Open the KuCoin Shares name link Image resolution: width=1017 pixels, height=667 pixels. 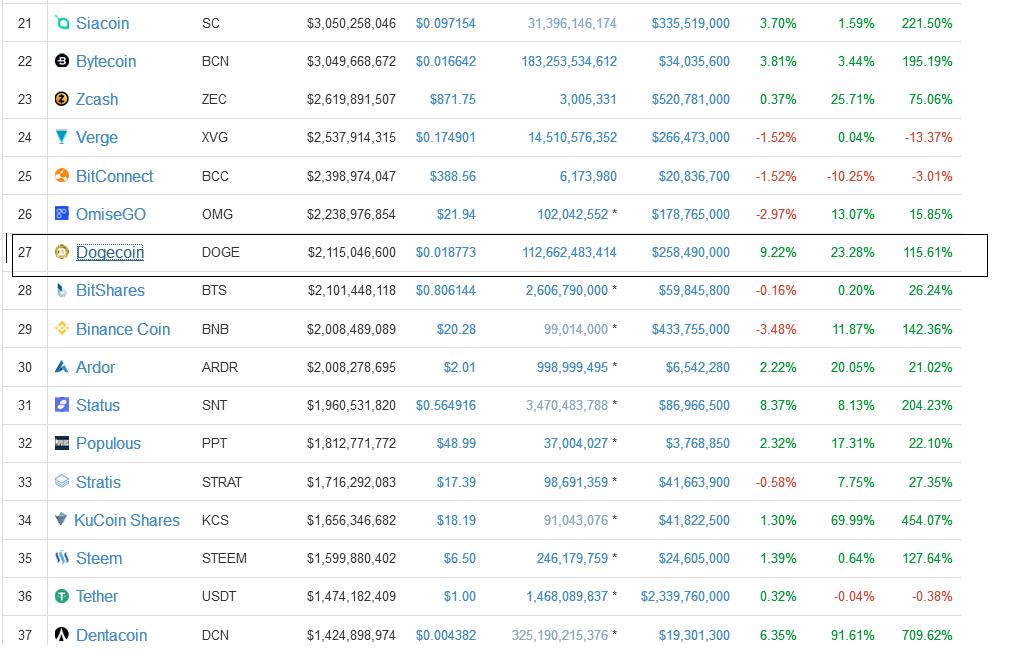point(127,520)
